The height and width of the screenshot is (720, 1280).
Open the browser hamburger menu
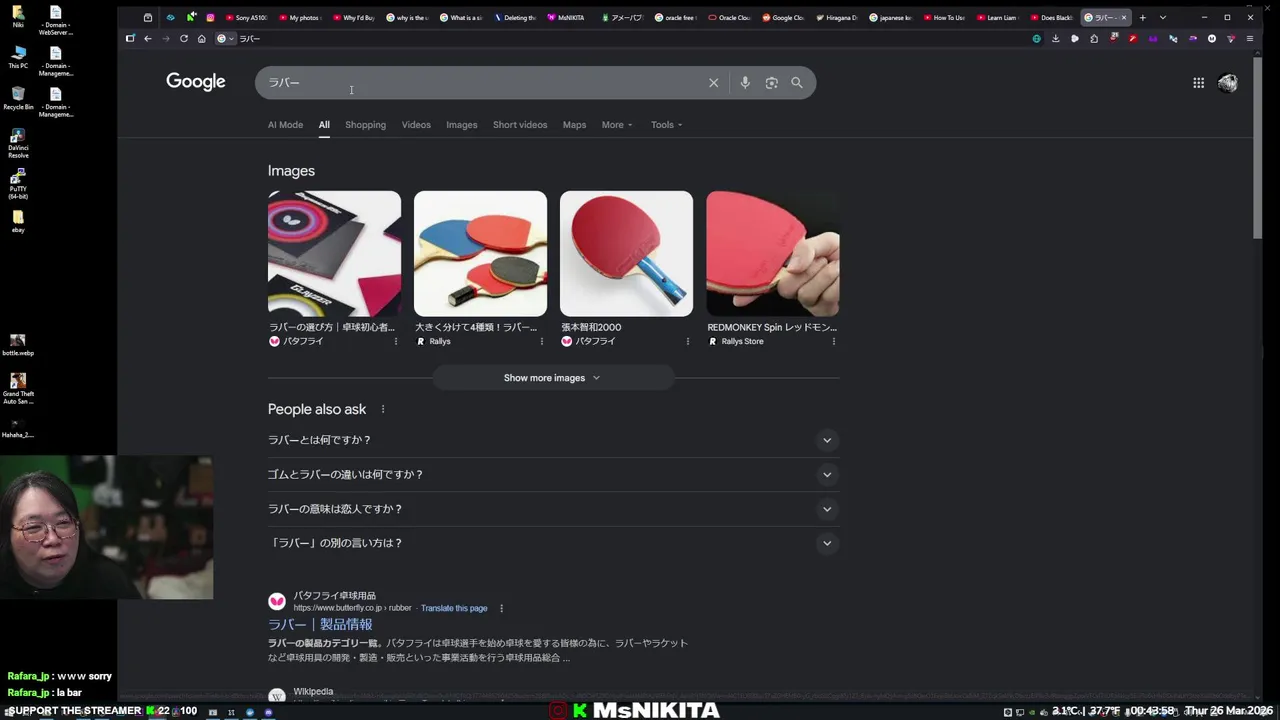pyautogui.click(x=1249, y=39)
